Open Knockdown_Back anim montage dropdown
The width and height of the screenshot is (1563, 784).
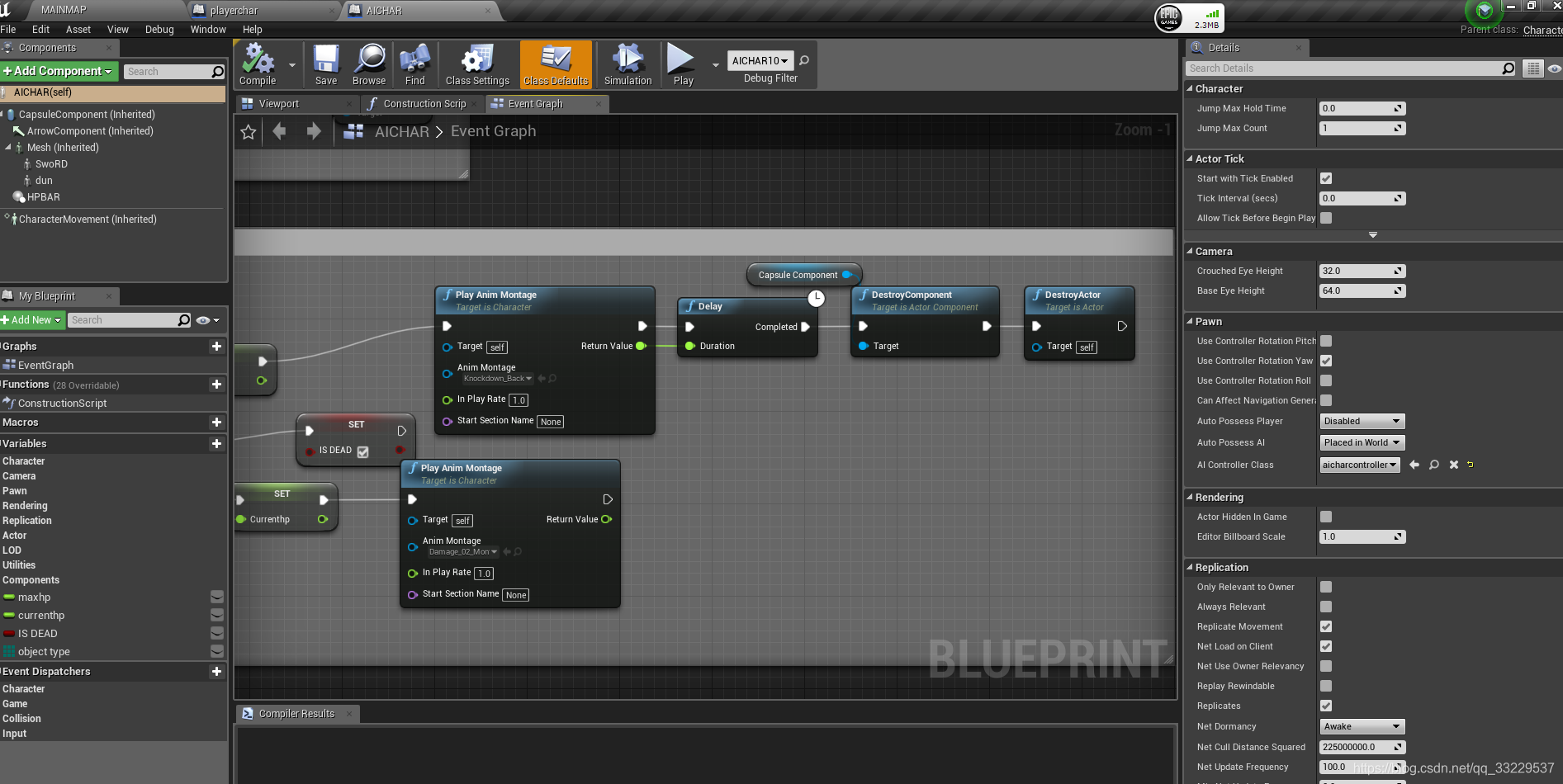coord(498,379)
